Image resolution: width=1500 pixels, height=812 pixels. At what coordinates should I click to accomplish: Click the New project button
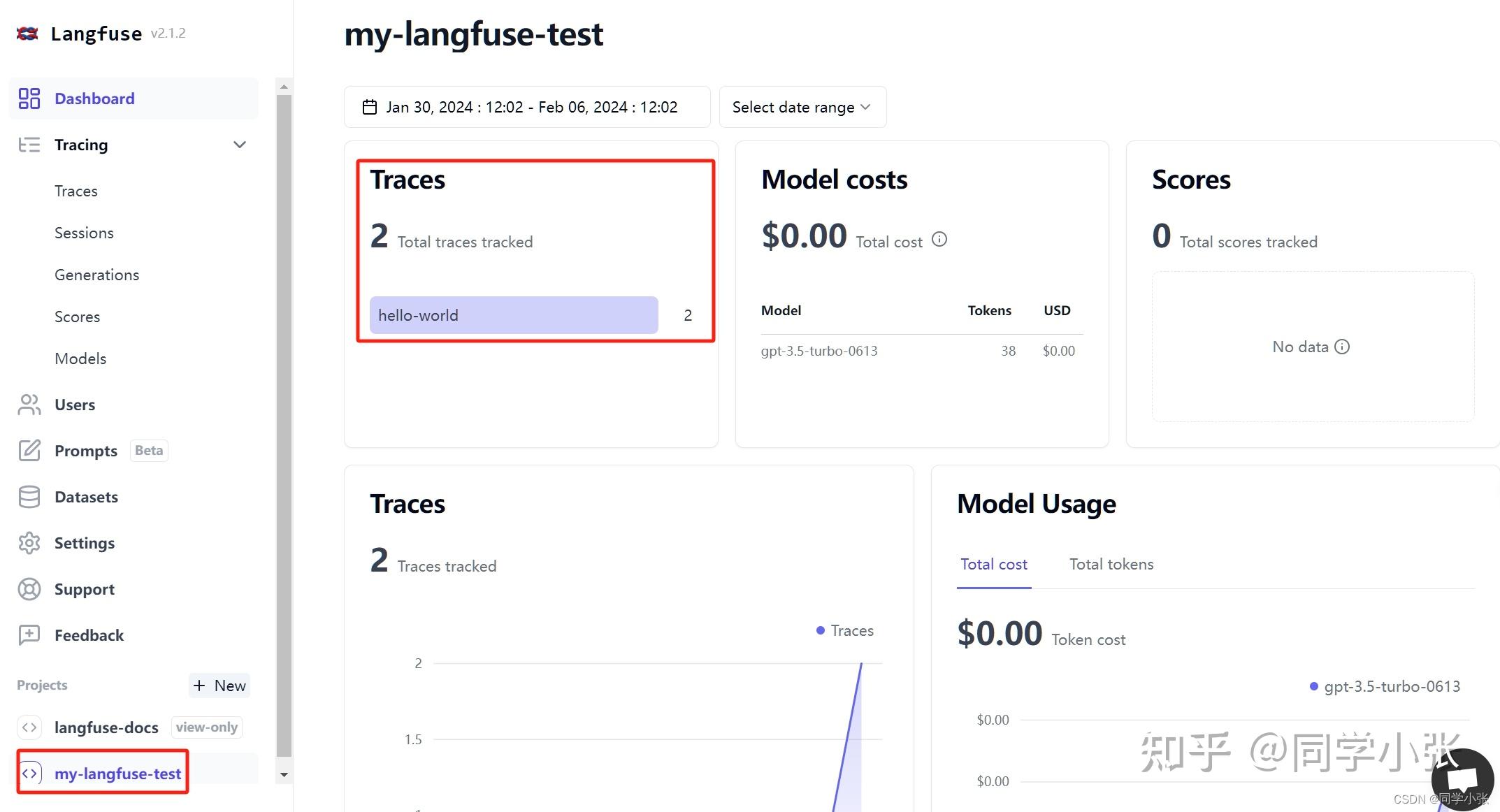(219, 686)
